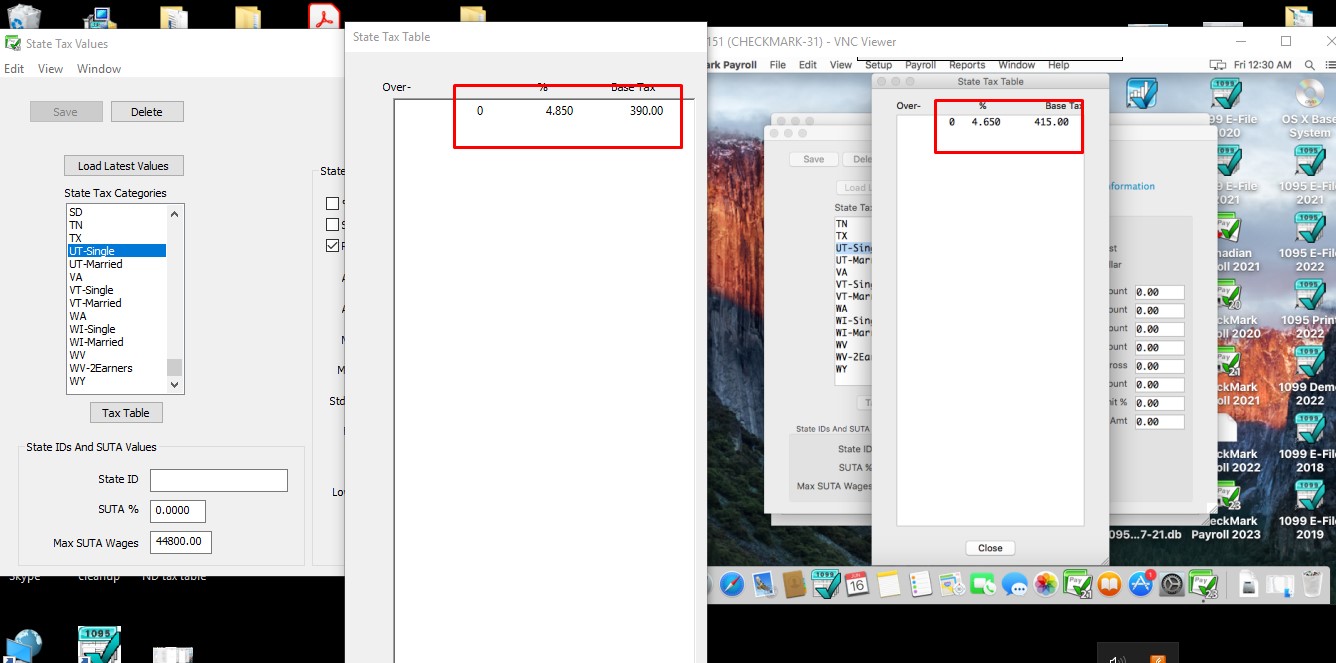Open the Help menu in Mac menu bar
This screenshot has height=663, width=1336.
(1058, 65)
